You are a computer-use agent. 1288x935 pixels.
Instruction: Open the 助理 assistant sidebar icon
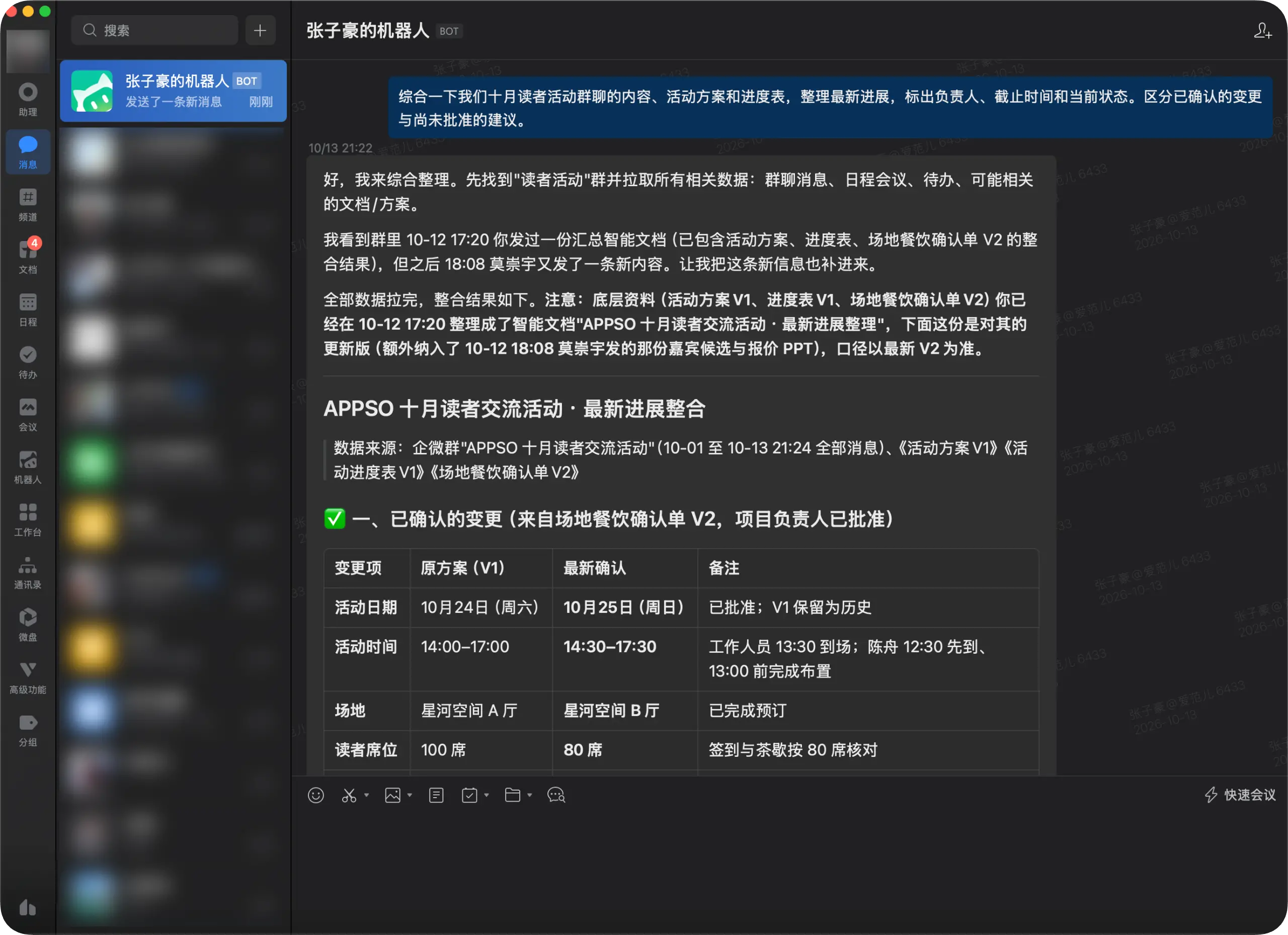[28, 100]
